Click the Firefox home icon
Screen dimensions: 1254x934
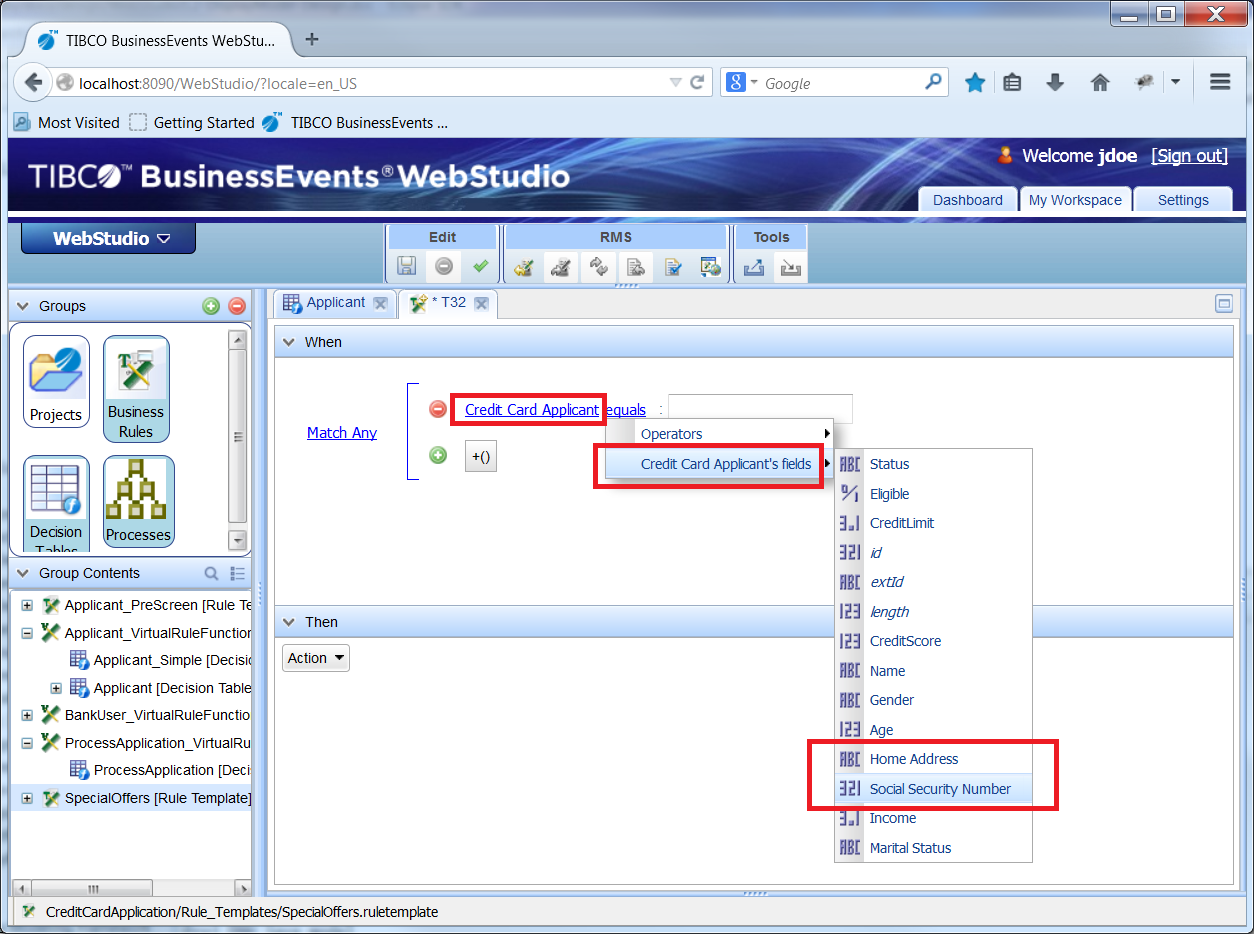coord(1100,83)
